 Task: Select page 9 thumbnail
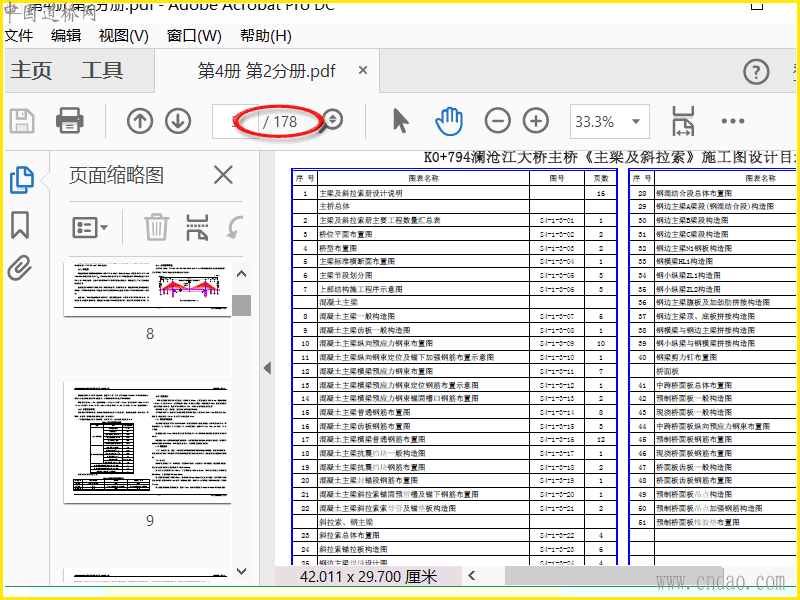[x=147, y=442]
